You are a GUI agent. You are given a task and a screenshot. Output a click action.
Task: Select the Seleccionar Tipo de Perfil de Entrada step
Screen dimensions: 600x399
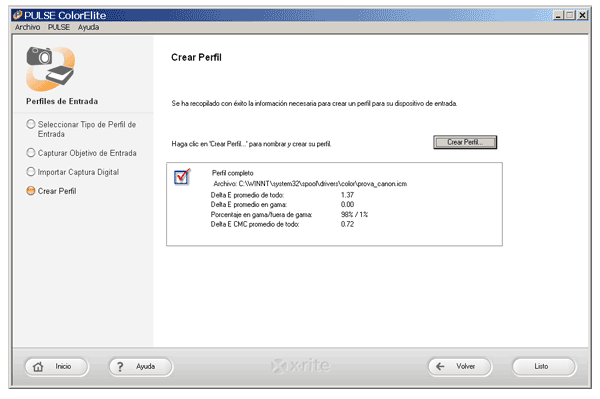(81, 129)
